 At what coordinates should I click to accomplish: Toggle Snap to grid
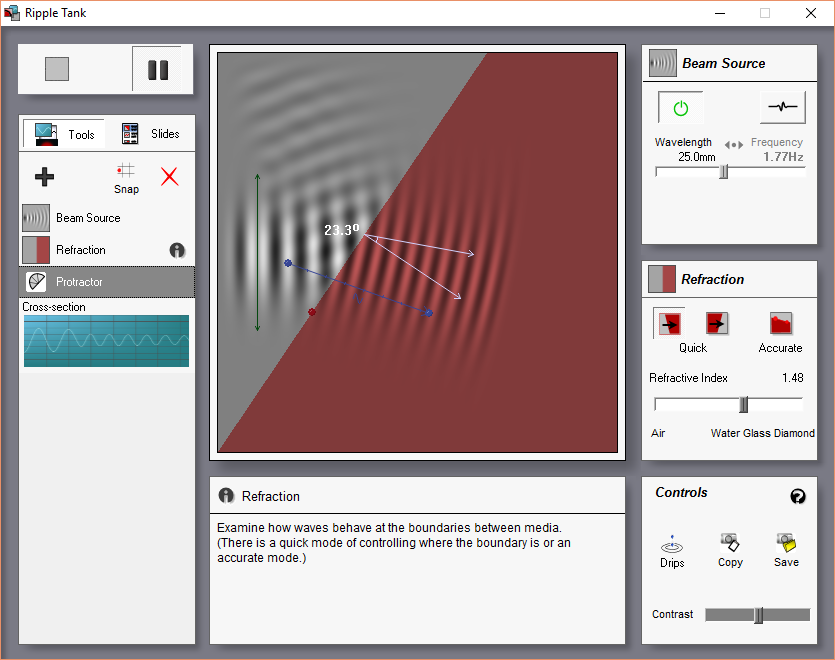pos(126,178)
